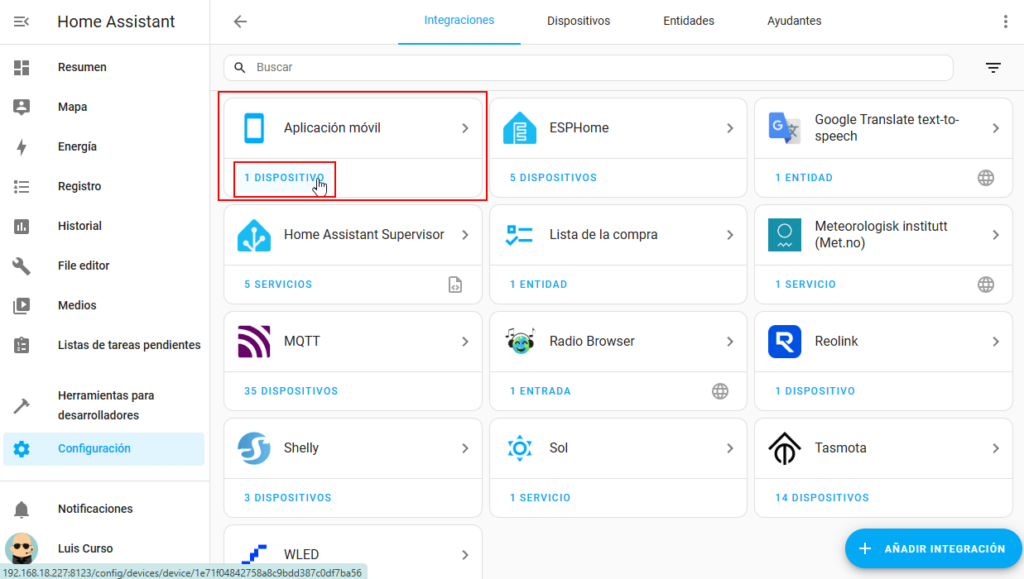The height and width of the screenshot is (579, 1024).
Task: Switch to the Dispositivos tab
Action: point(578,21)
